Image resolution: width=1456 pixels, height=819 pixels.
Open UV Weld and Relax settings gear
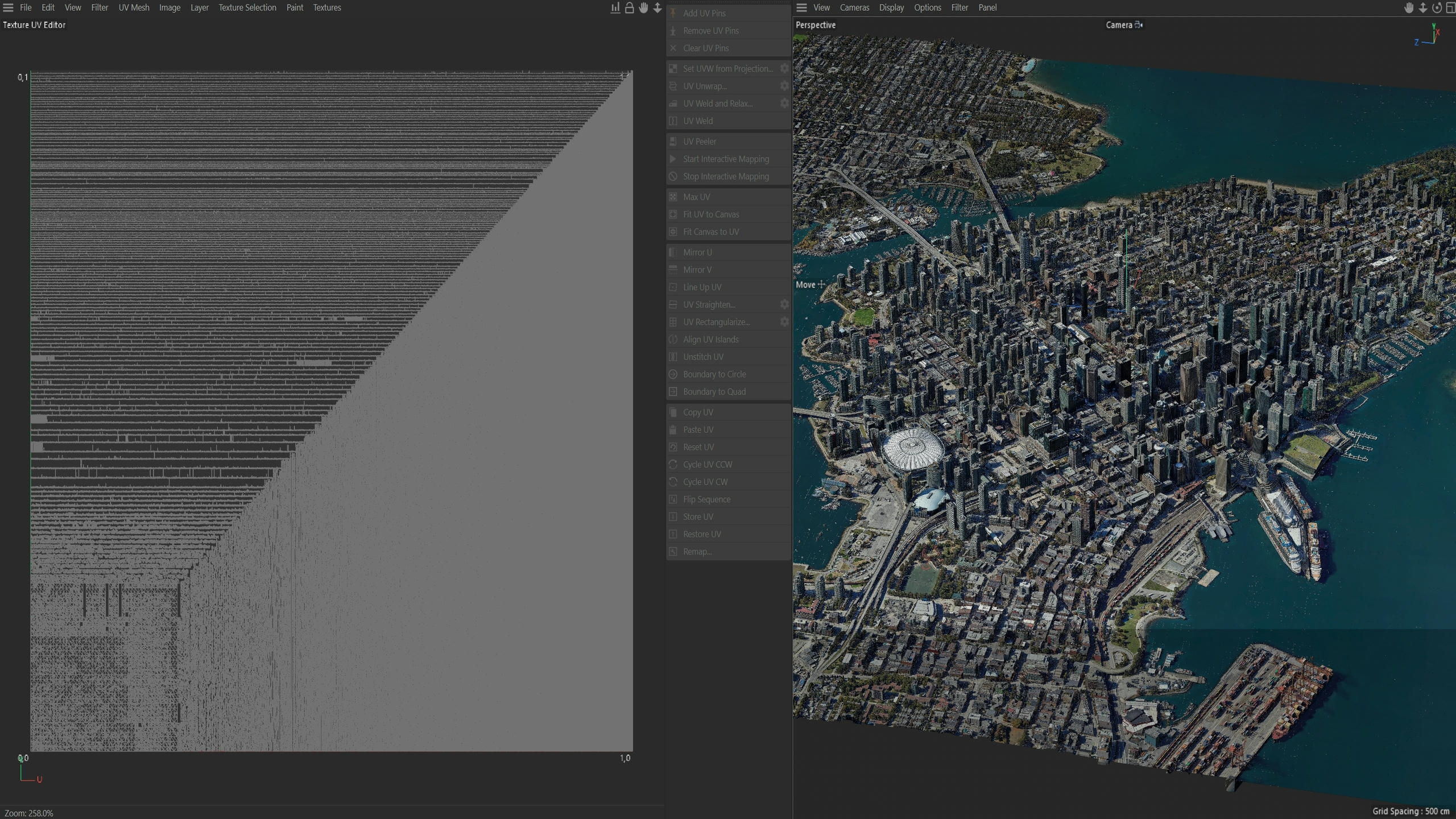point(784,103)
